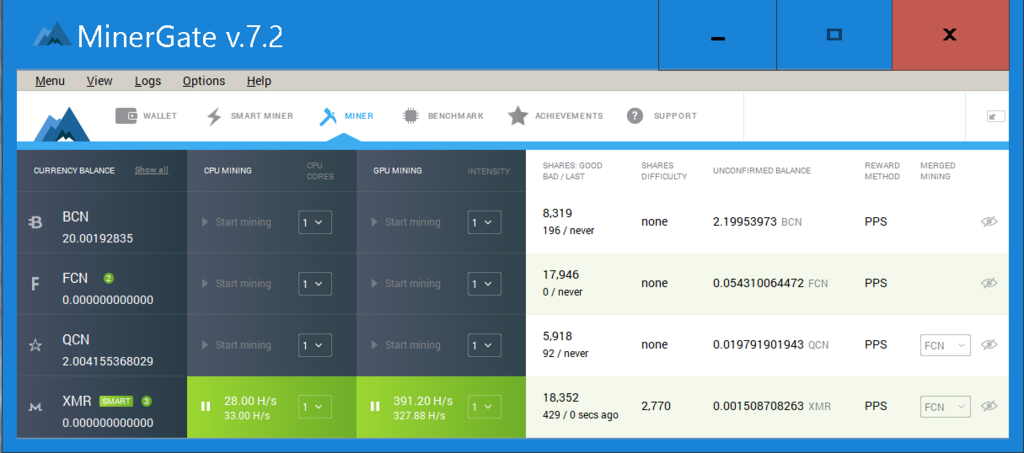1024x453 pixels.
Task: Open XMR merged mining FCN dropdown
Action: pos(945,407)
